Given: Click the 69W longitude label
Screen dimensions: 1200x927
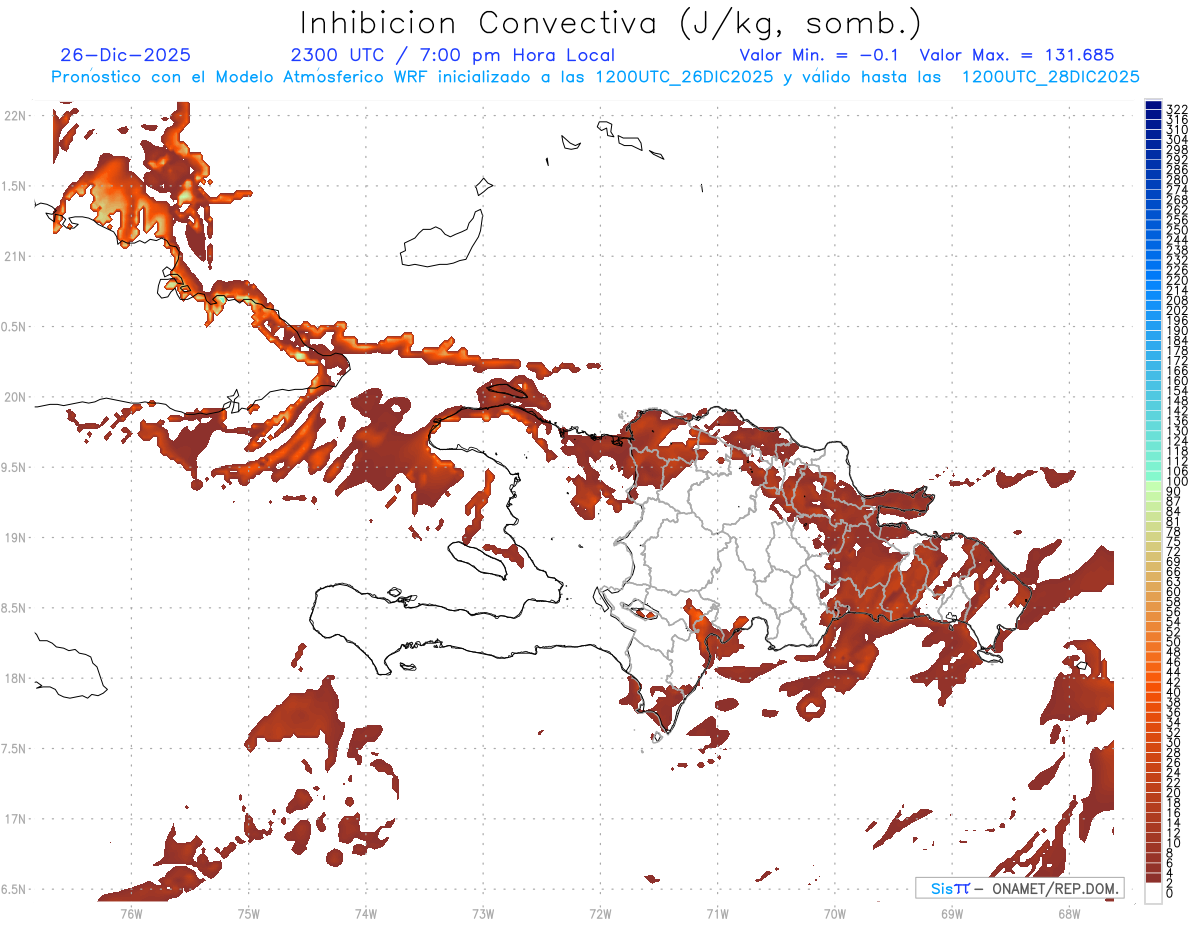Looking at the screenshot, I should click(952, 913).
